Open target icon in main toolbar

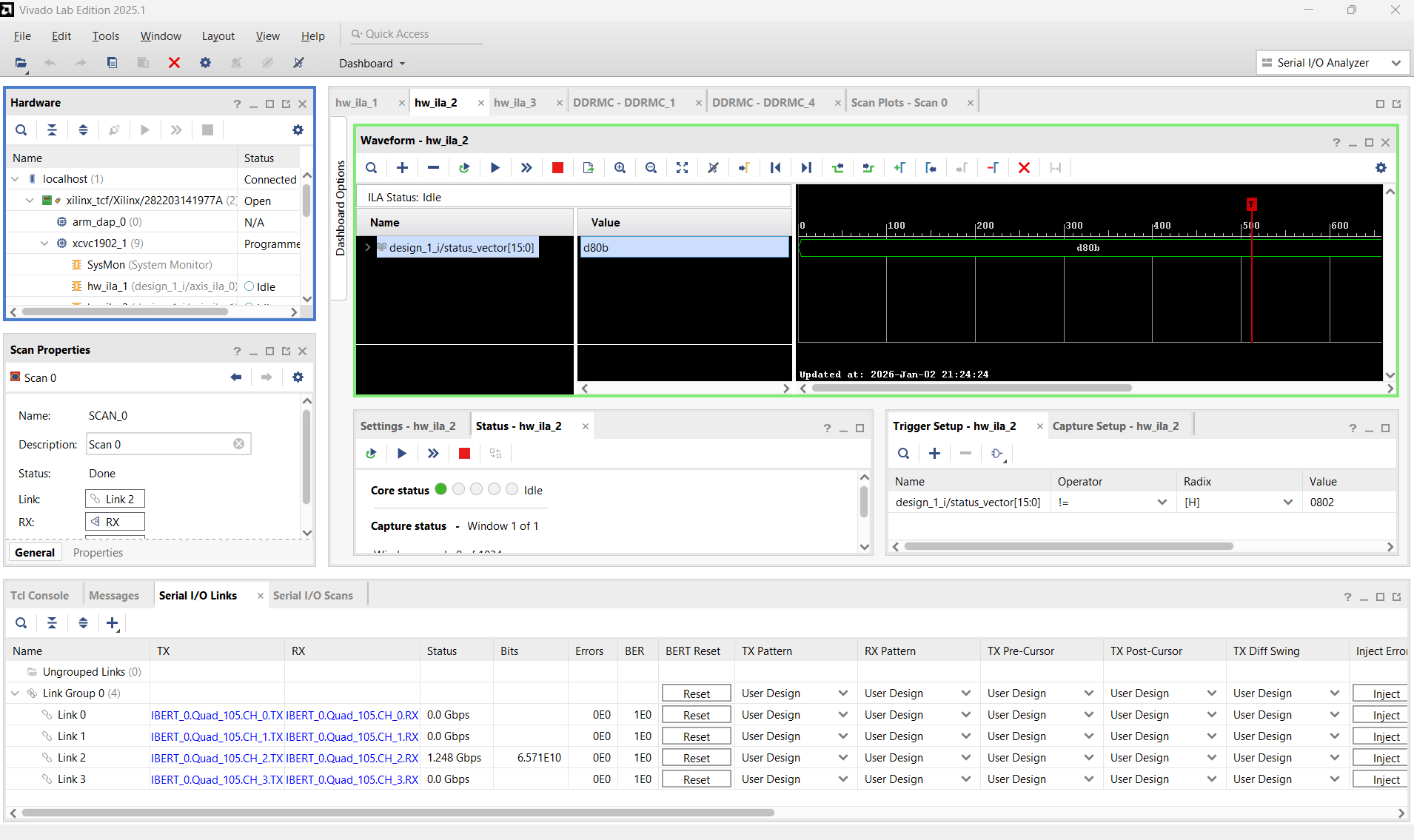coord(21,63)
